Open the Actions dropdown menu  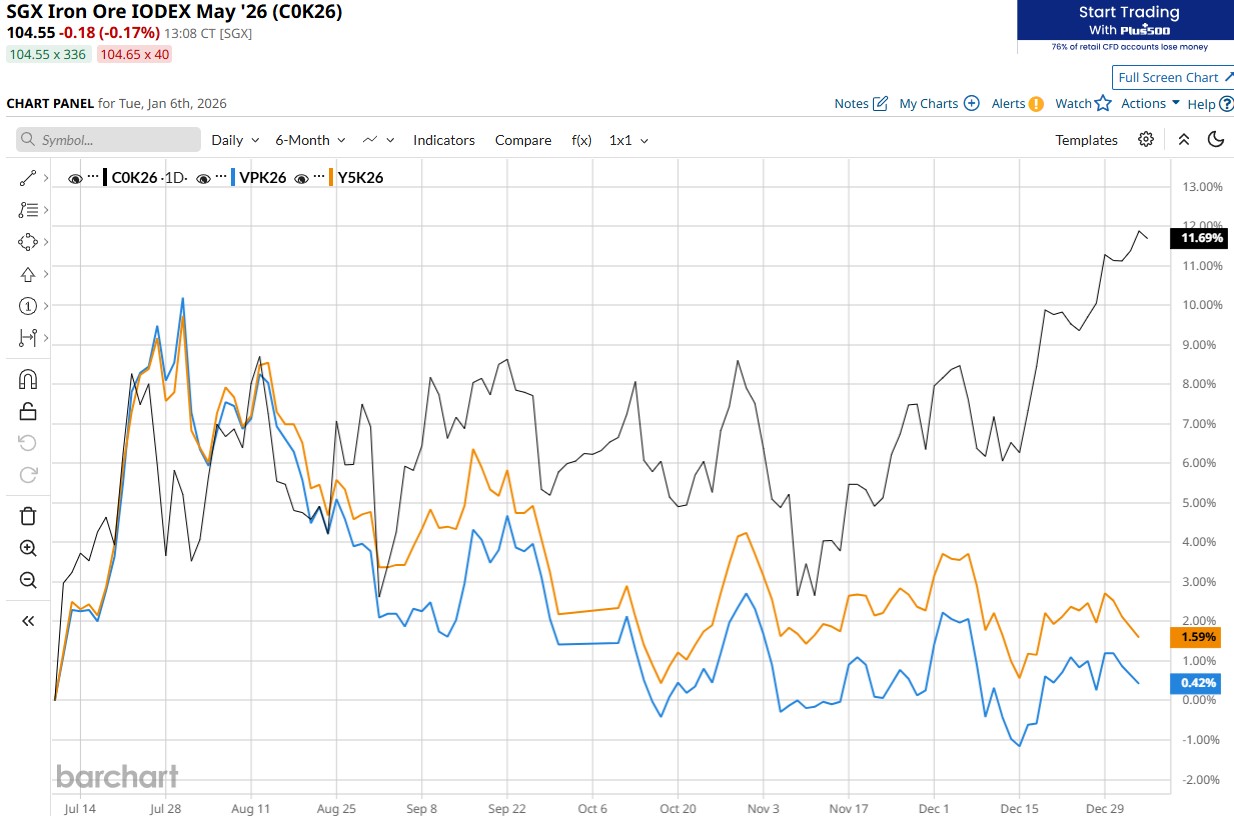(x=1150, y=103)
